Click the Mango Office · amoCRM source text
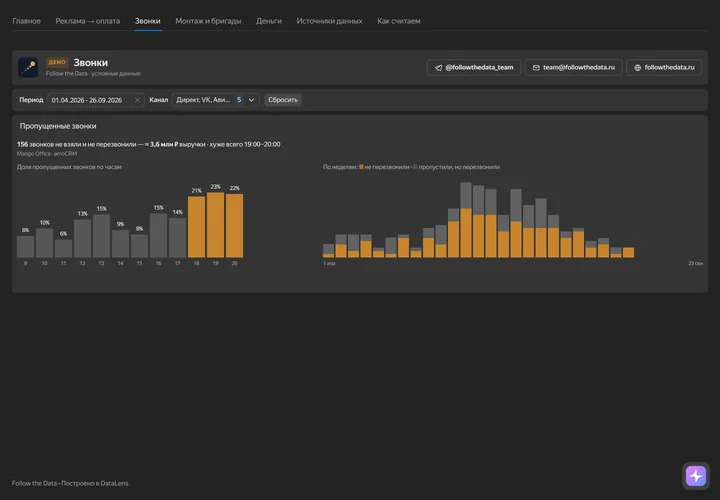 (47, 154)
